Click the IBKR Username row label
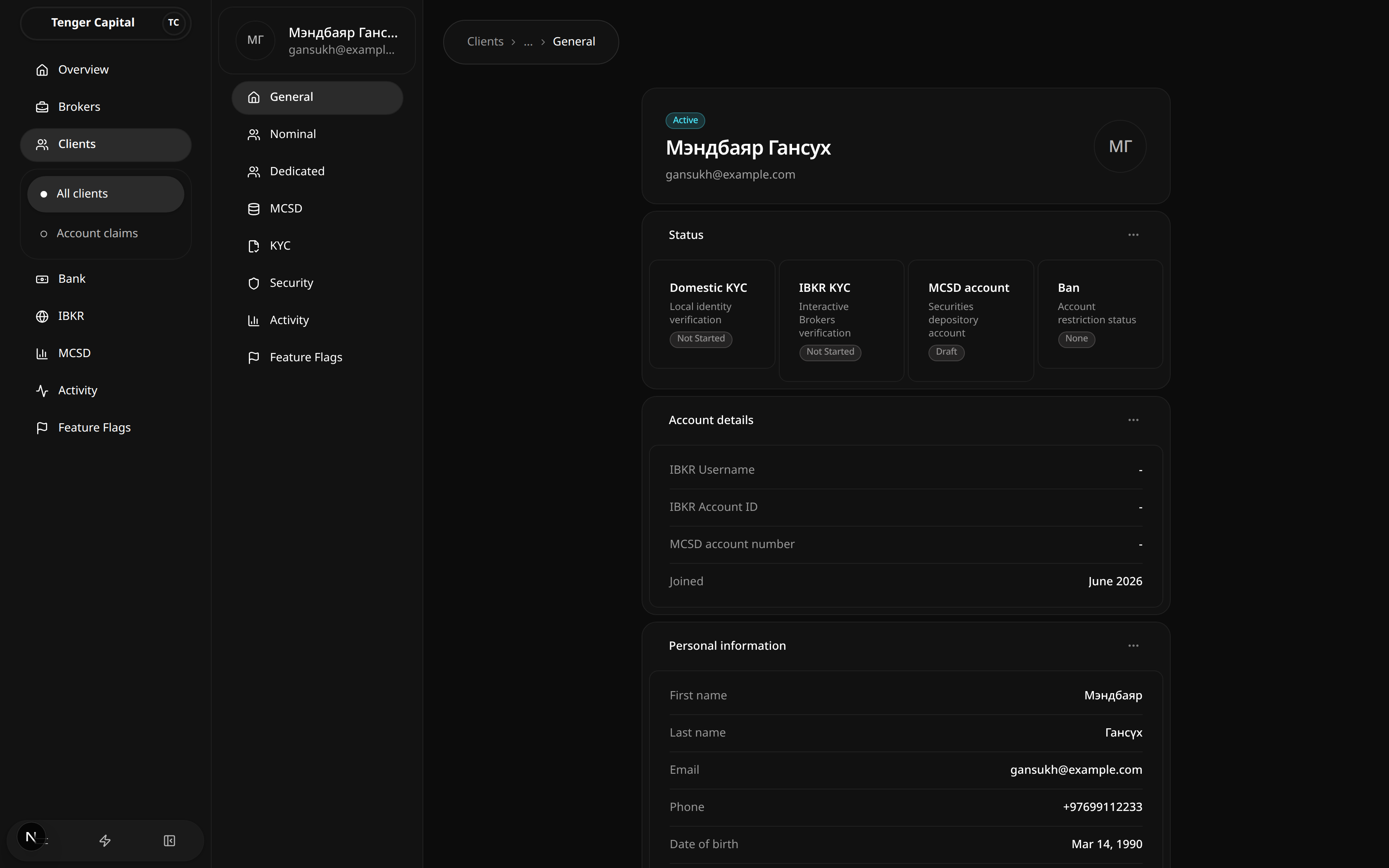Image resolution: width=1389 pixels, height=868 pixels. tap(712, 470)
